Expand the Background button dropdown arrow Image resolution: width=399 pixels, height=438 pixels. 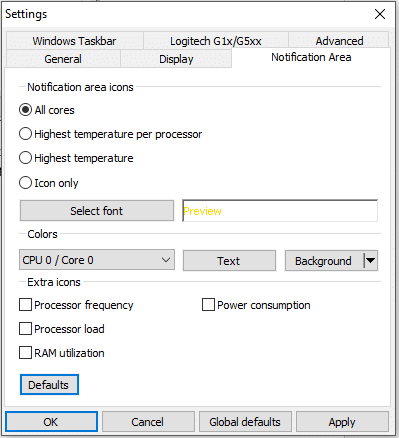pyautogui.click(x=370, y=260)
